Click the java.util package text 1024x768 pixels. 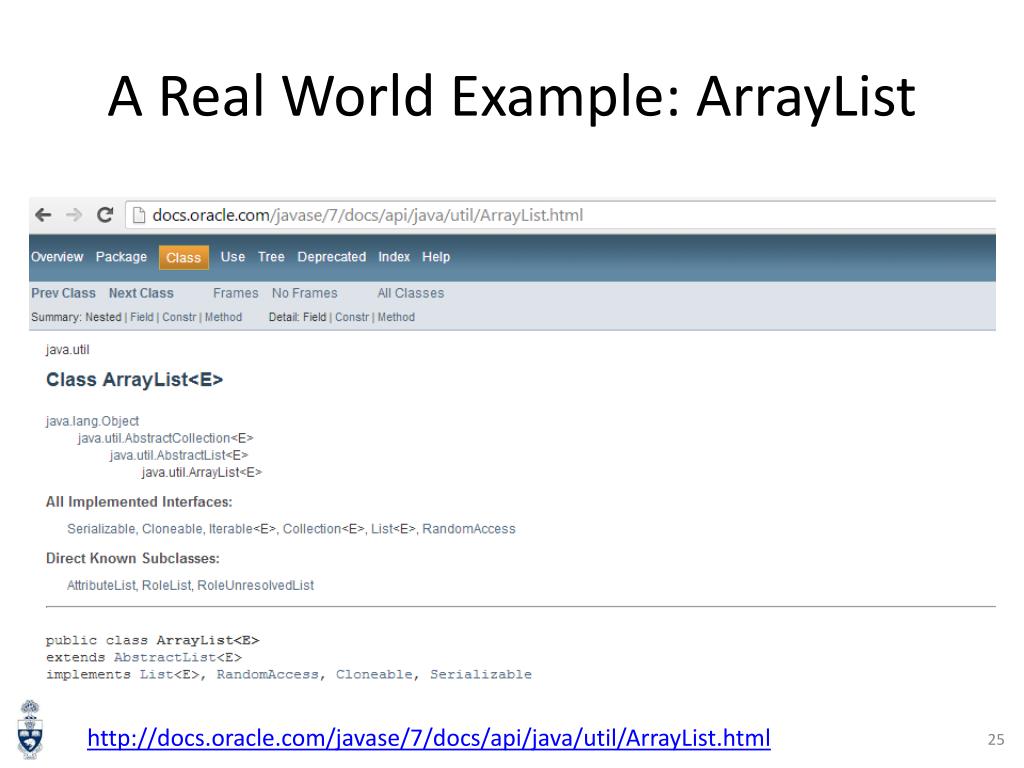(x=67, y=350)
